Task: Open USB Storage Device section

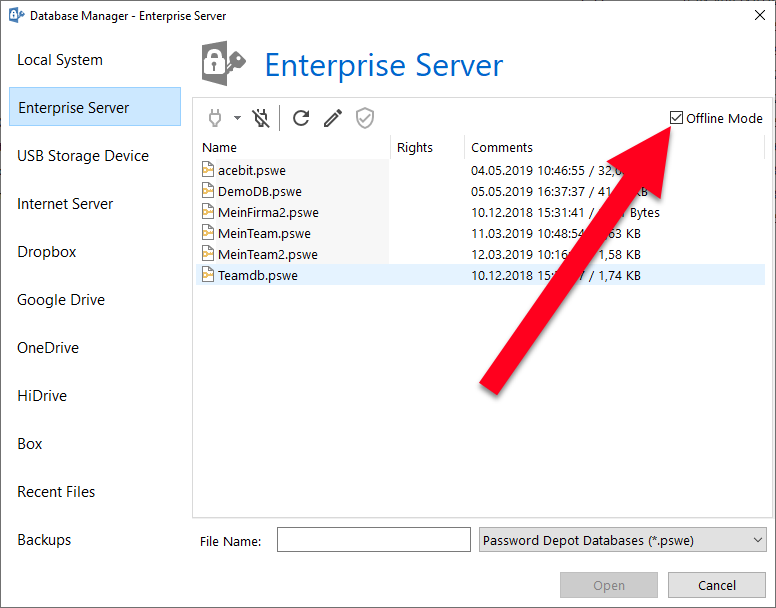Action: point(95,156)
